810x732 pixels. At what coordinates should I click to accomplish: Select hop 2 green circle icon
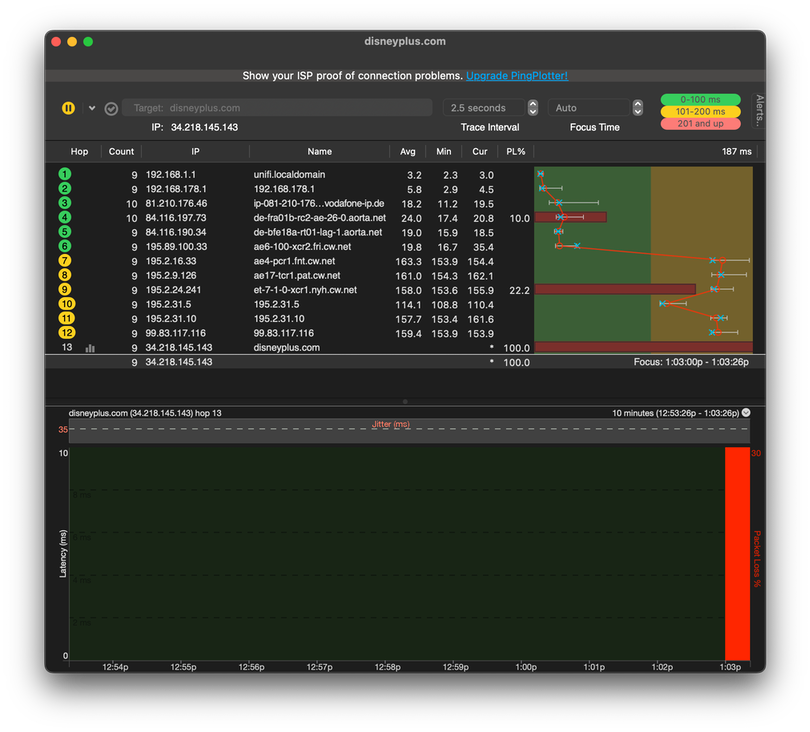(65, 189)
